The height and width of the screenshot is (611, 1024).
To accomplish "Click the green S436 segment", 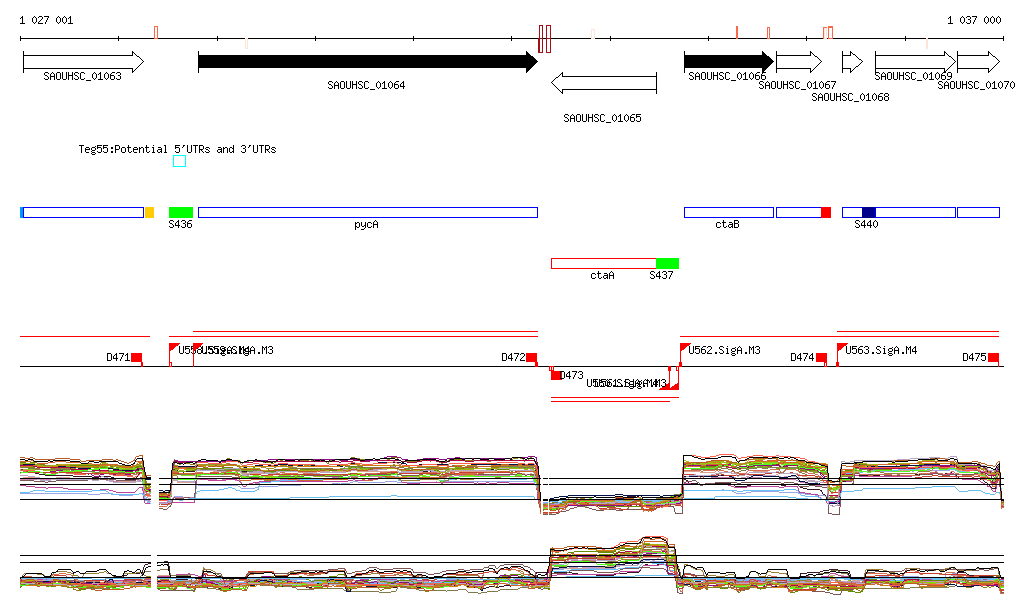I will [181, 212].
